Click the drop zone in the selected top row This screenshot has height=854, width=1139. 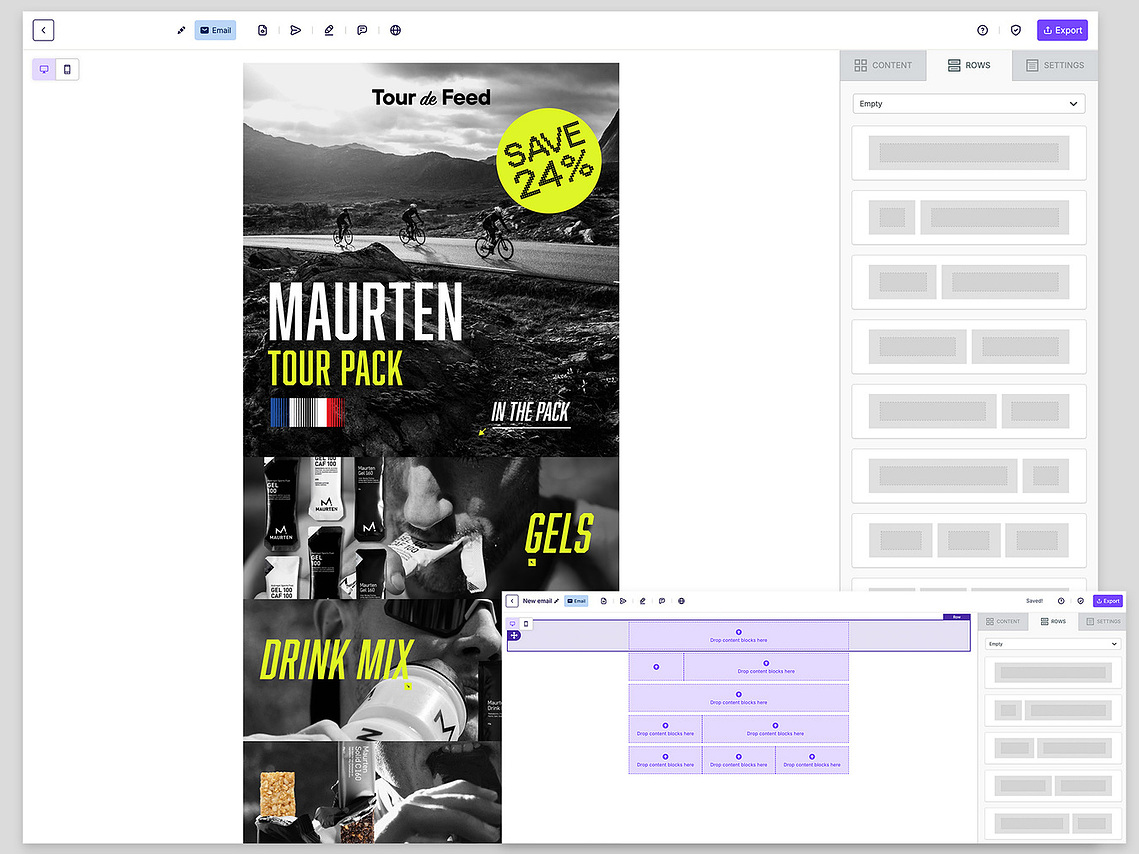pos(739,636)
